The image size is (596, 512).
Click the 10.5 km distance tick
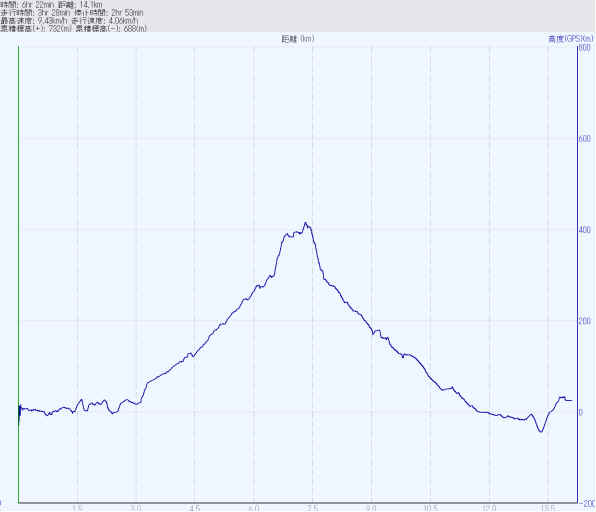tap(430, 508)
